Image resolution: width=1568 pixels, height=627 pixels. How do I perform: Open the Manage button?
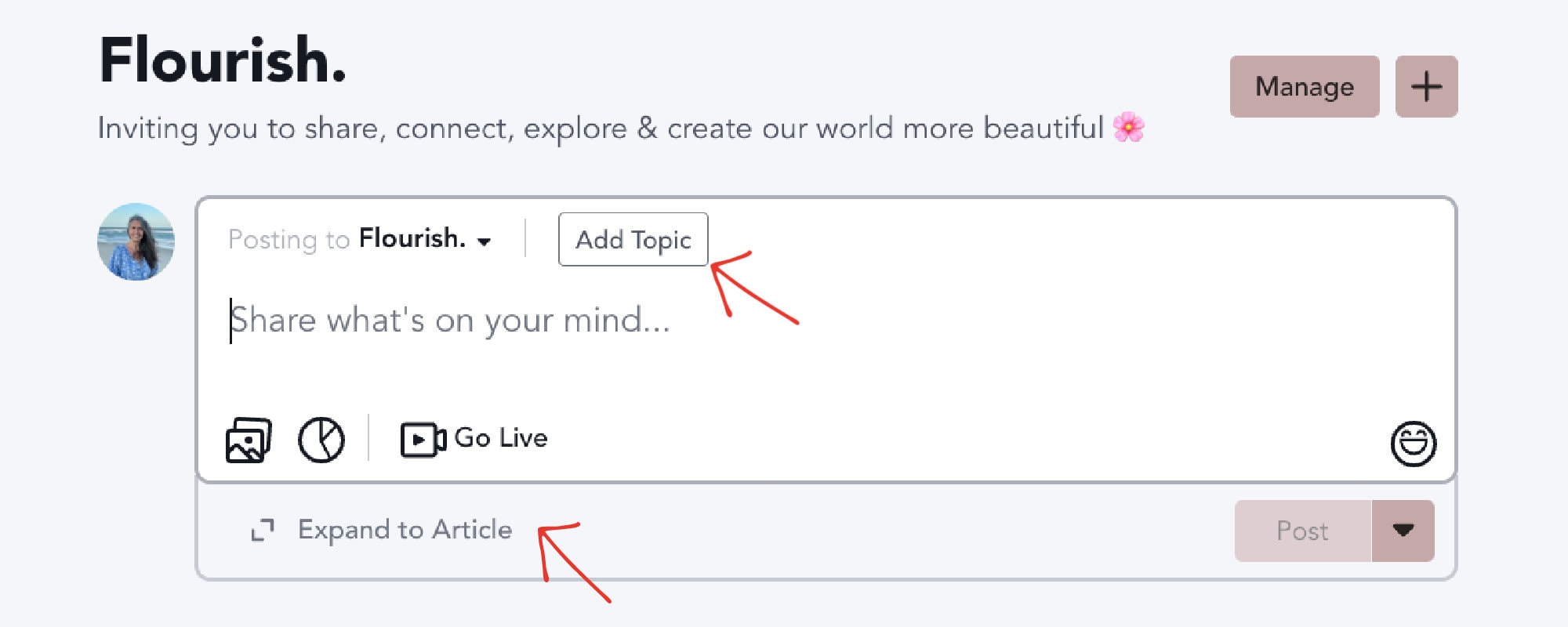tap(1305, 86)
